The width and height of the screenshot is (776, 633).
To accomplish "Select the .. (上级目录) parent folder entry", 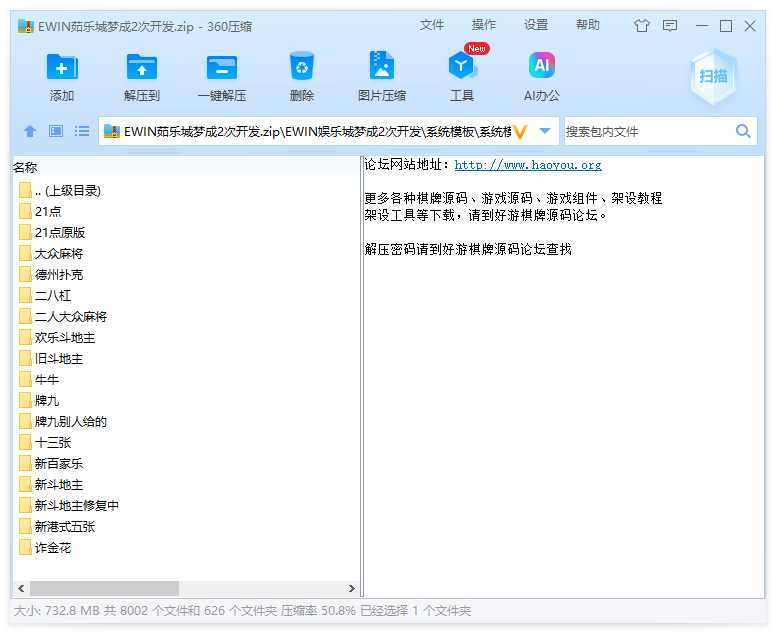I will (60, 191).
